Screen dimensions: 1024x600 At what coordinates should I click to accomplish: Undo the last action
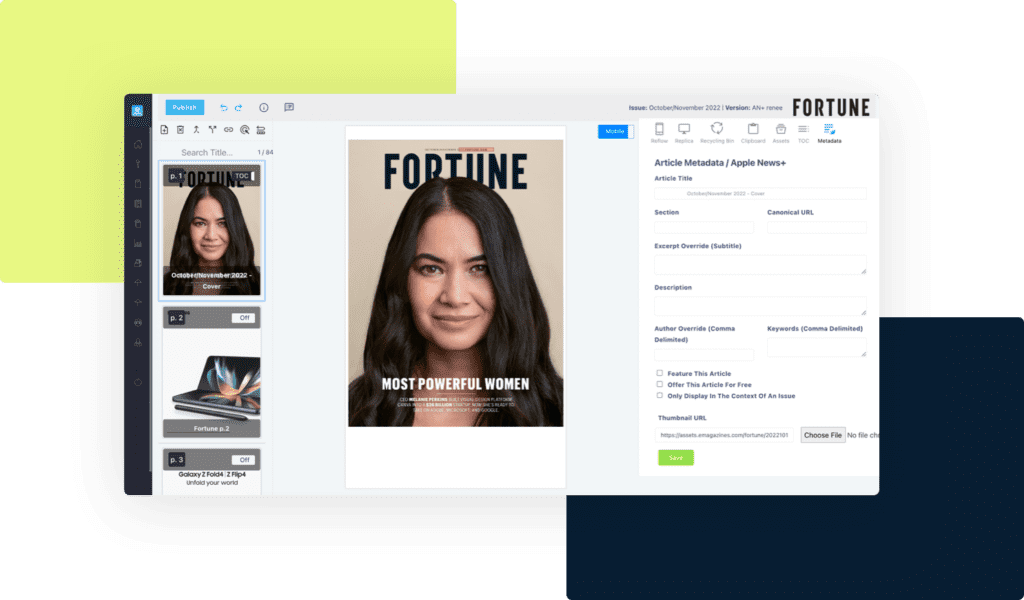[x=223, y=108]
